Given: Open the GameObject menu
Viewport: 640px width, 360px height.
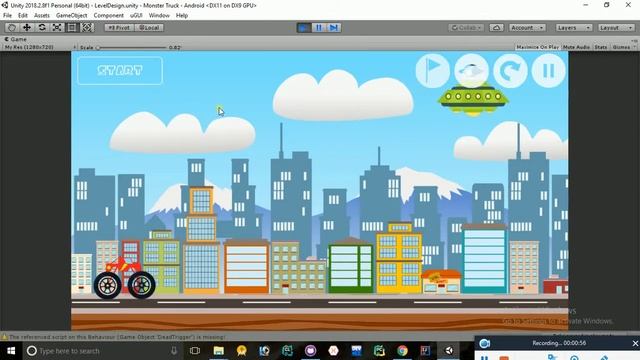Looking at the screenshot, I should pos(71,15).
